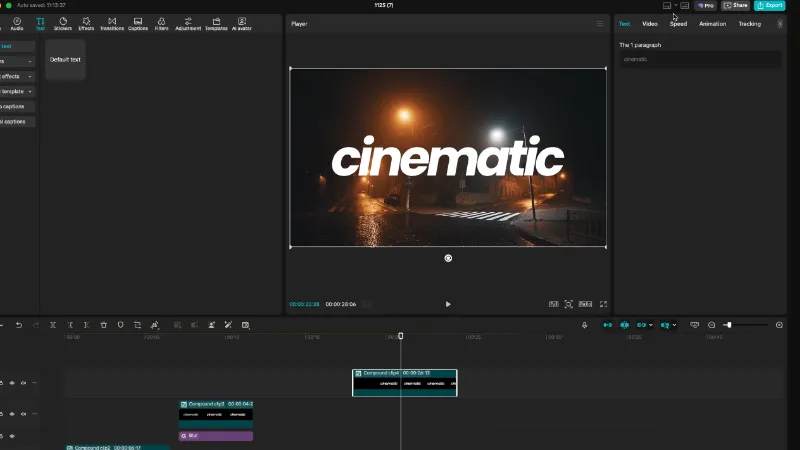Adjust the timeline zoom slider
The width and height of the screenshot is (800, 450).
pyautogui.click(x=729, y=325)
